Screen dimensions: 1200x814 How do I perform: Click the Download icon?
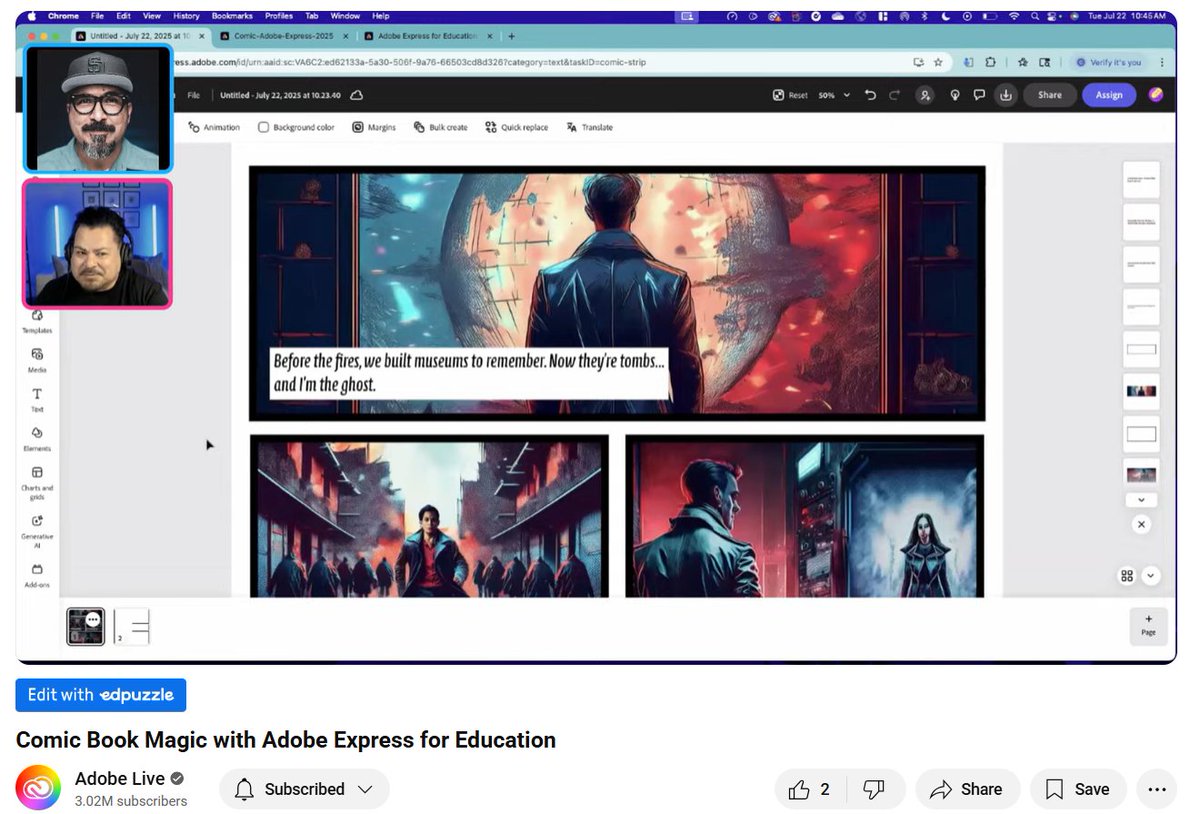(1006, 95)
